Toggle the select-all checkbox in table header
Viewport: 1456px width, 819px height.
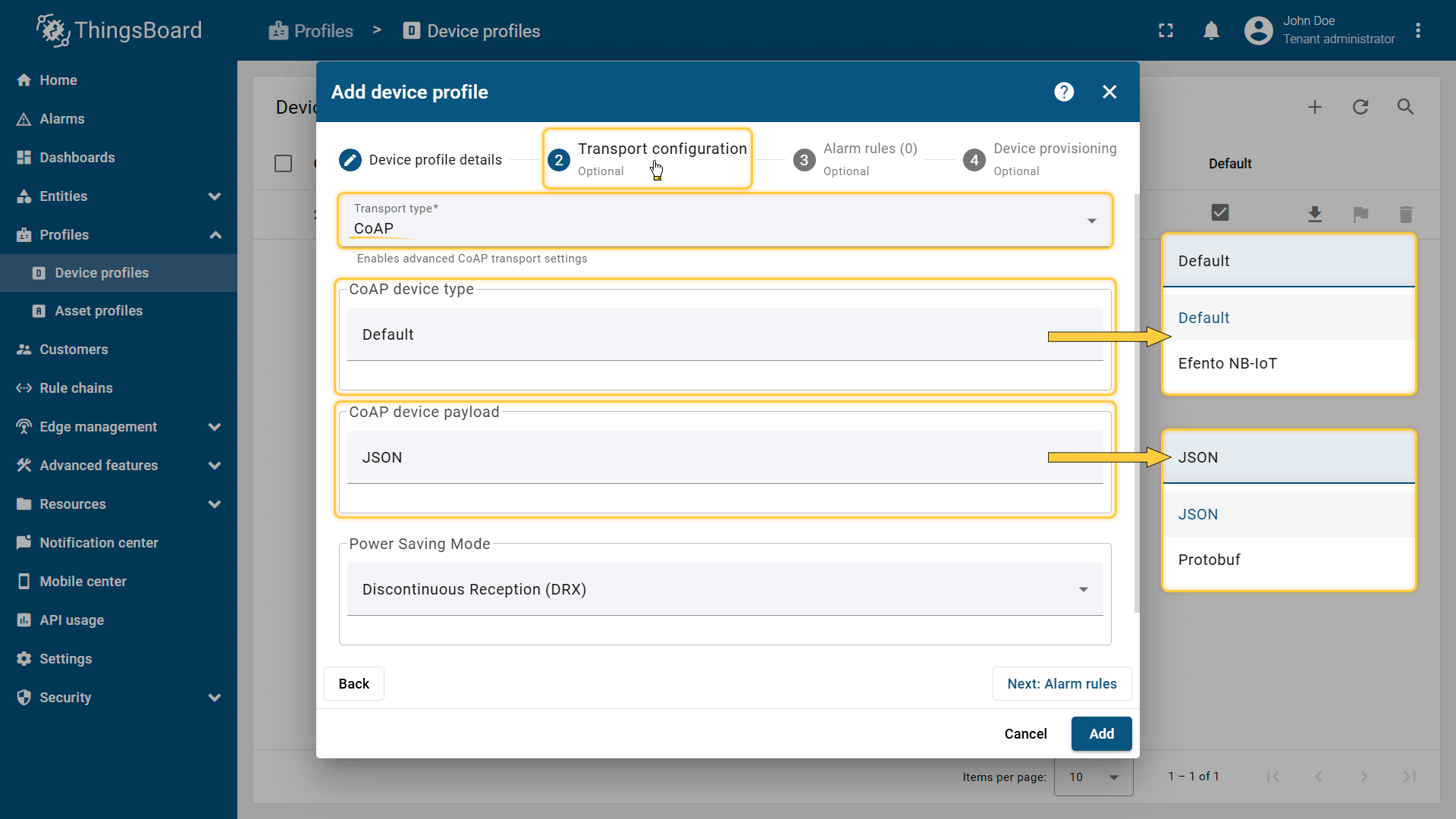[283, 163]
